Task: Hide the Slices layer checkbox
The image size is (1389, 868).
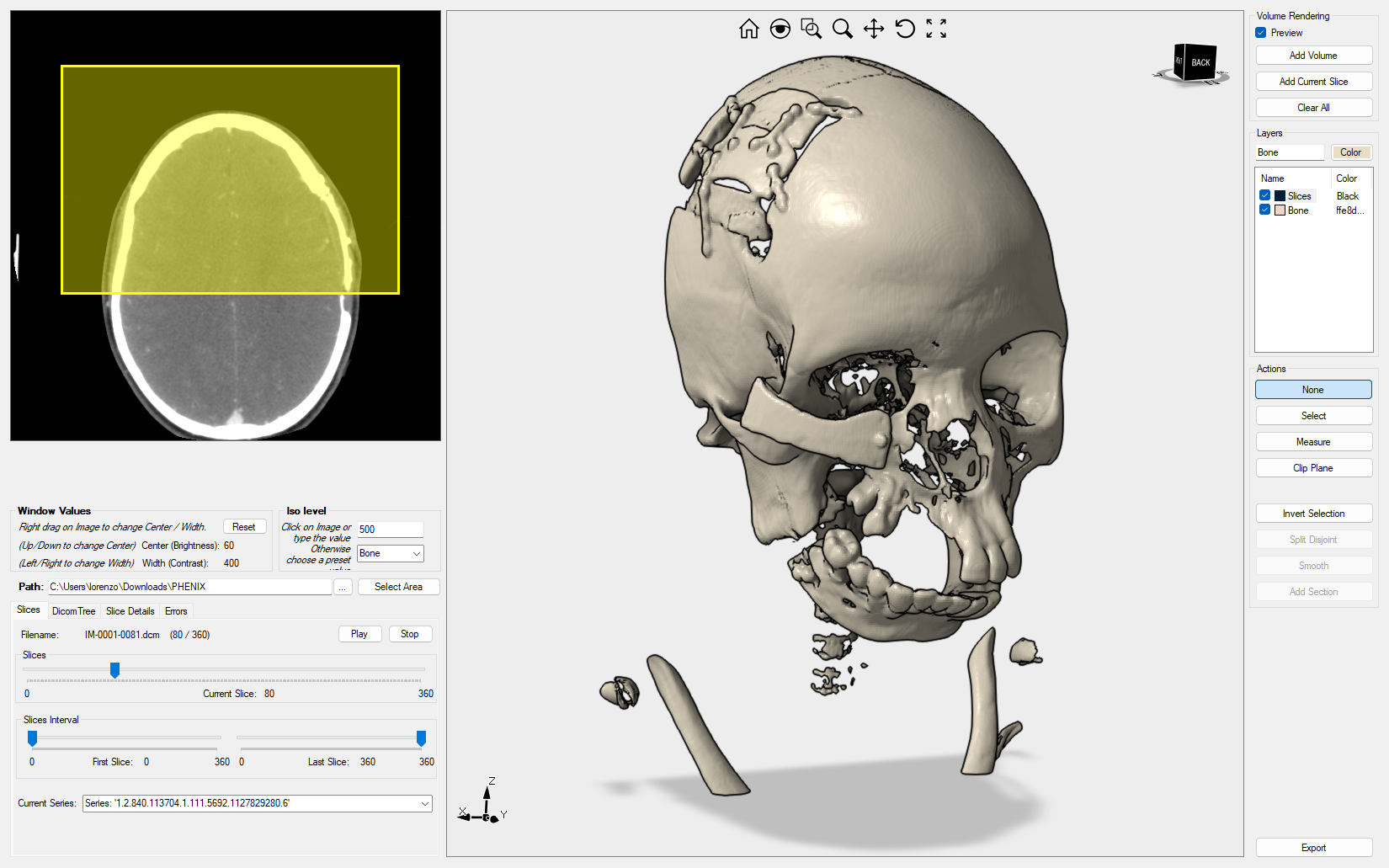Action: pyautogui.click(x=1264, y=194)
